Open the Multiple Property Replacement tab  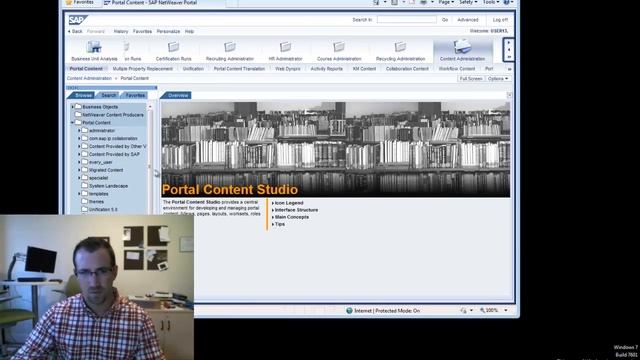pos(142,69)
